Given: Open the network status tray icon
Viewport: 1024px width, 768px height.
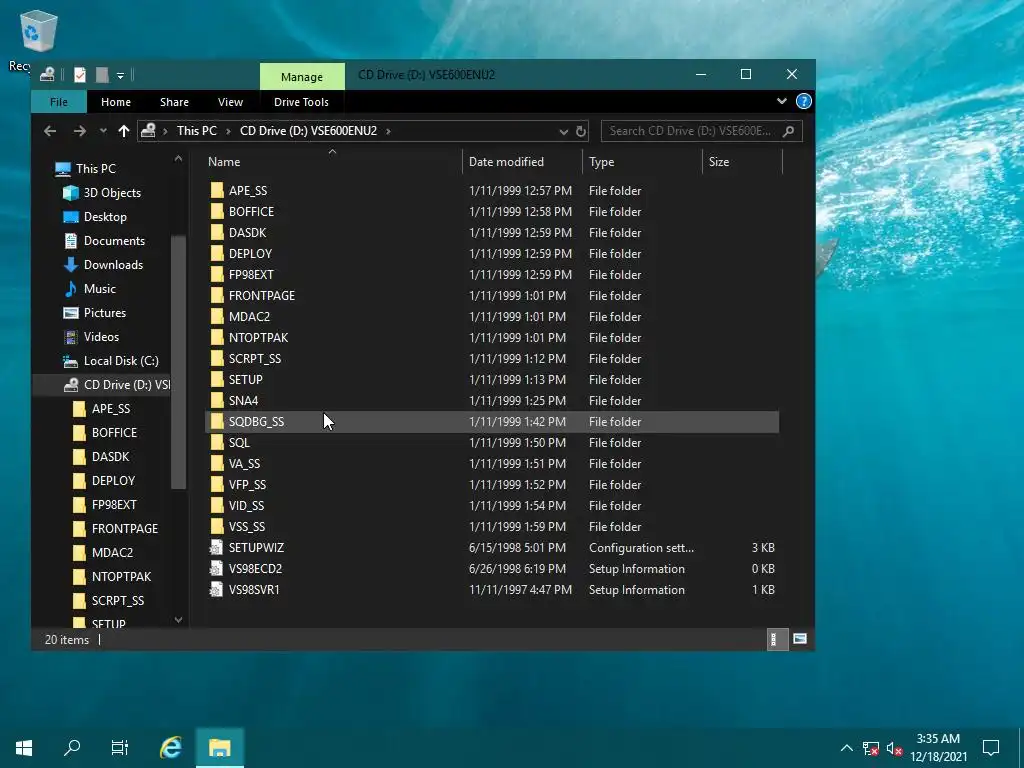Looking at the screenshot, I should [870, 748].
